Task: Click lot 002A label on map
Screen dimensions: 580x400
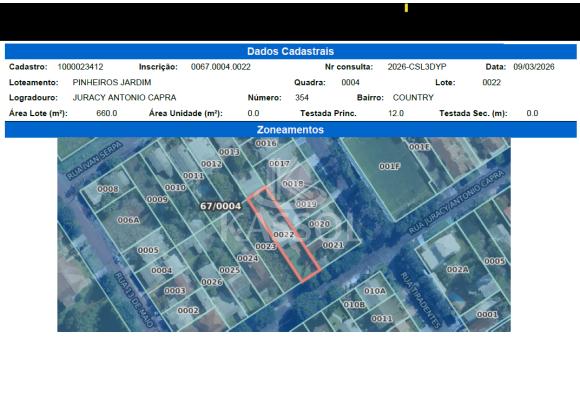Action: (x=458, y=270)
